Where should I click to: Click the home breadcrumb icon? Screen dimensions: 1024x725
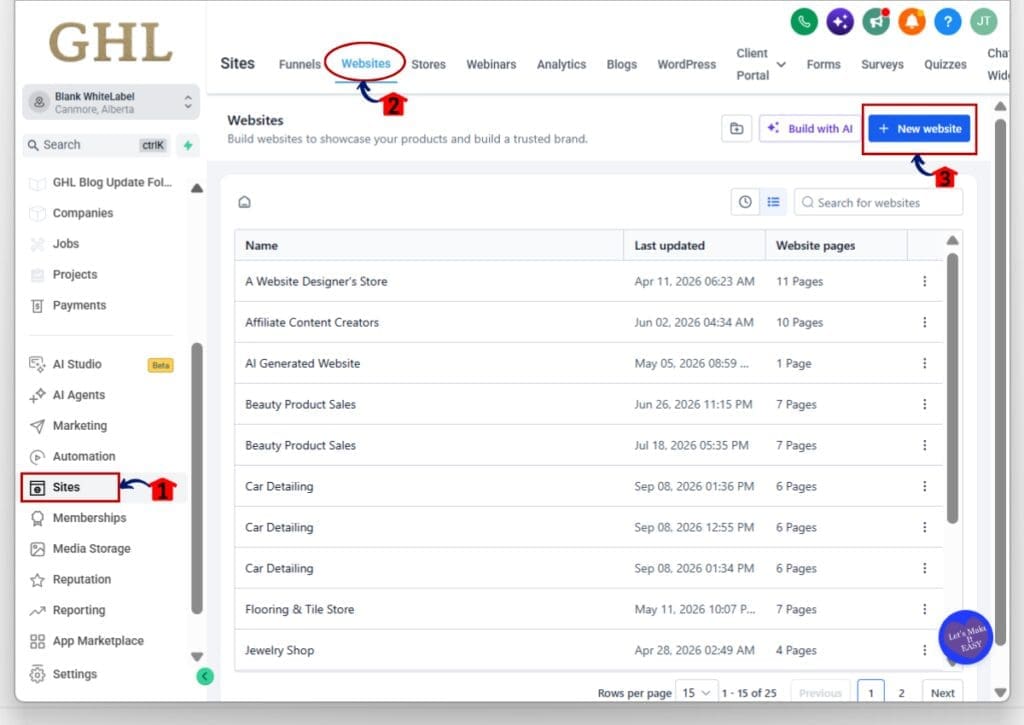click(x=244, y=202)
